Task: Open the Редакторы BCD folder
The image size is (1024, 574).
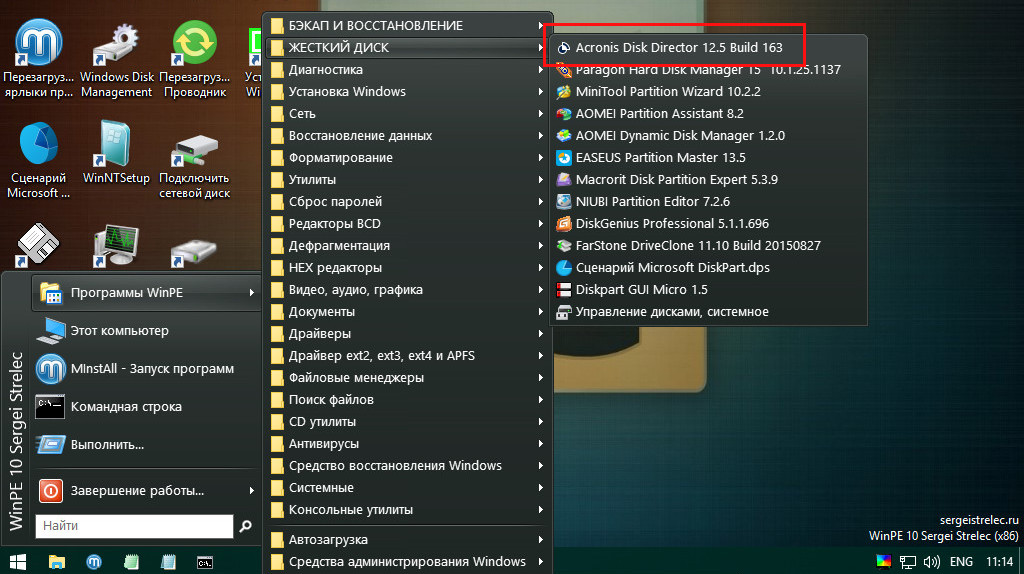Action: click(x=408, y=224)
